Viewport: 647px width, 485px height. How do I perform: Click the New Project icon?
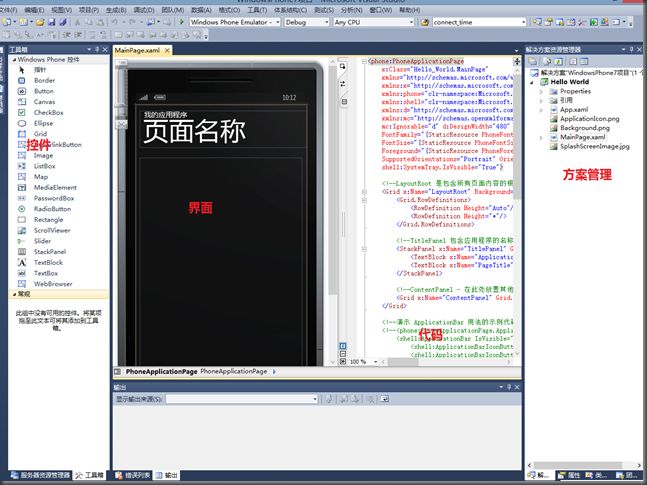tap(7, 22)
